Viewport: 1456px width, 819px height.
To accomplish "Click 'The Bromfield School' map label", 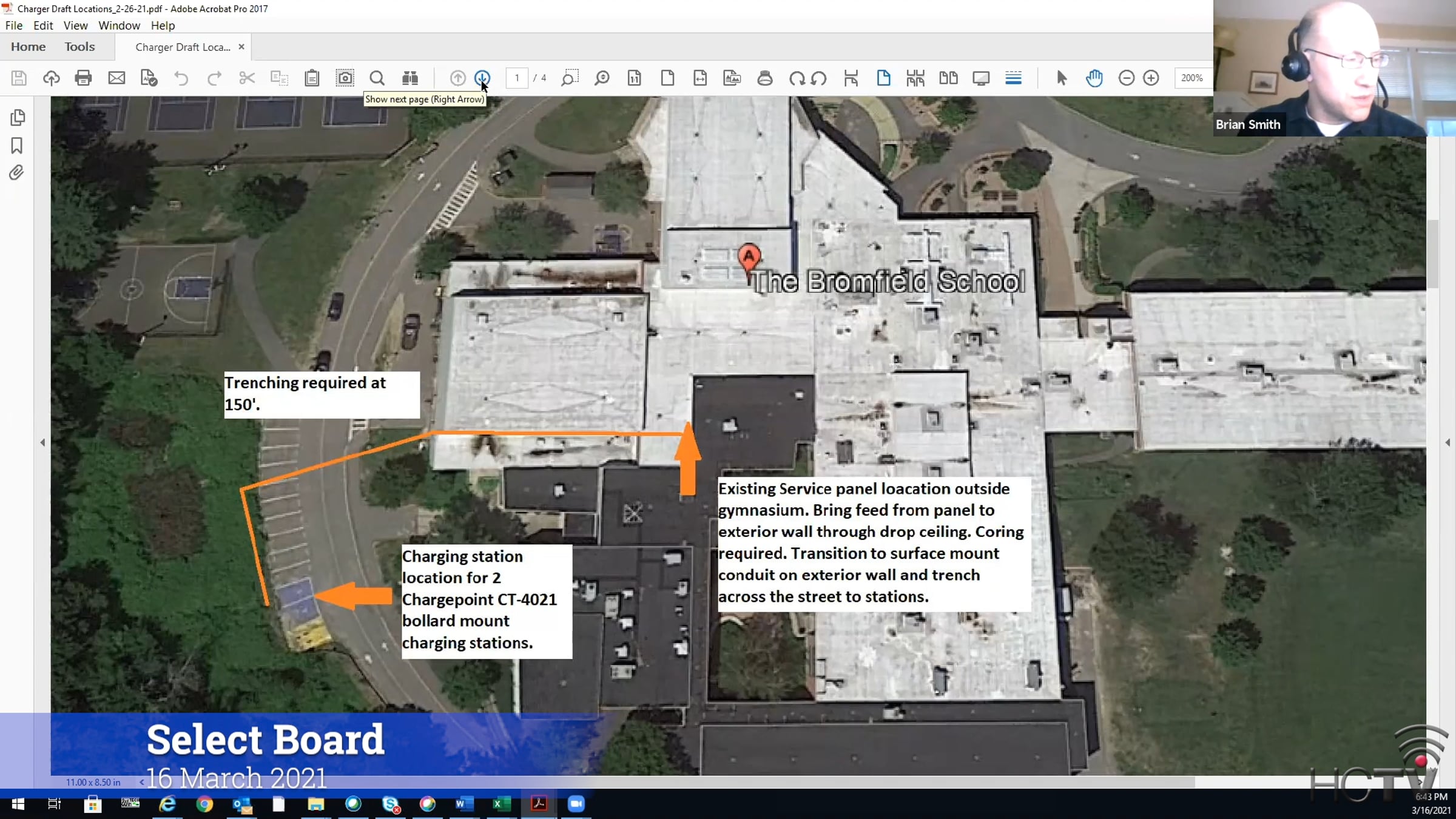I will click(889, 281).
